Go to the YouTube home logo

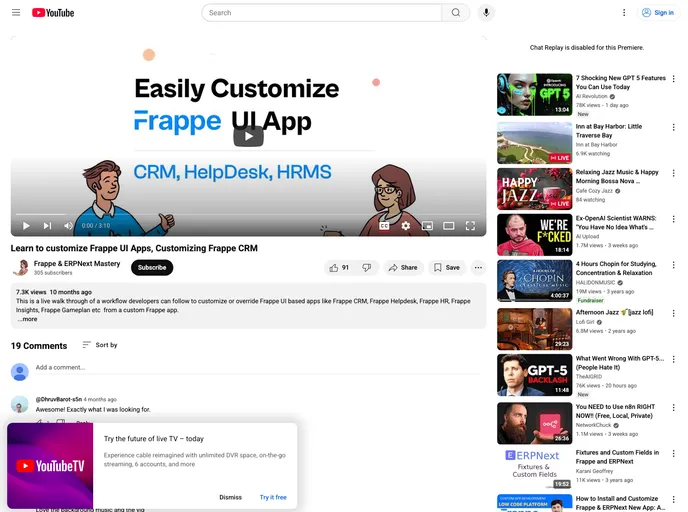[x=53, y=13]
